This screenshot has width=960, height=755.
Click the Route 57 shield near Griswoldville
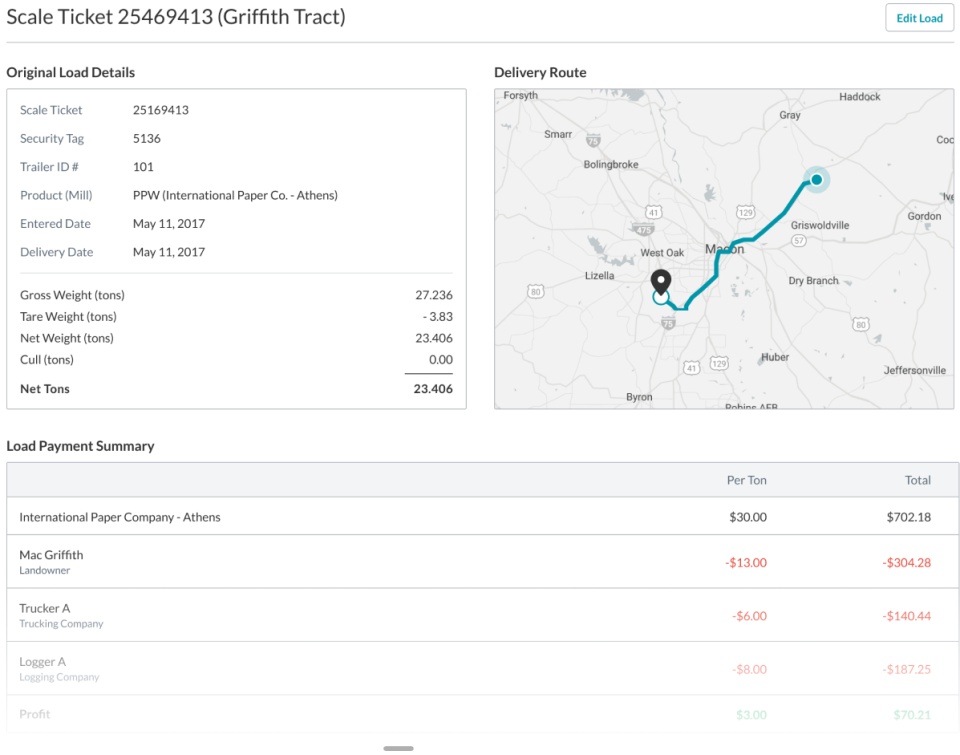[x=800, y=241]
